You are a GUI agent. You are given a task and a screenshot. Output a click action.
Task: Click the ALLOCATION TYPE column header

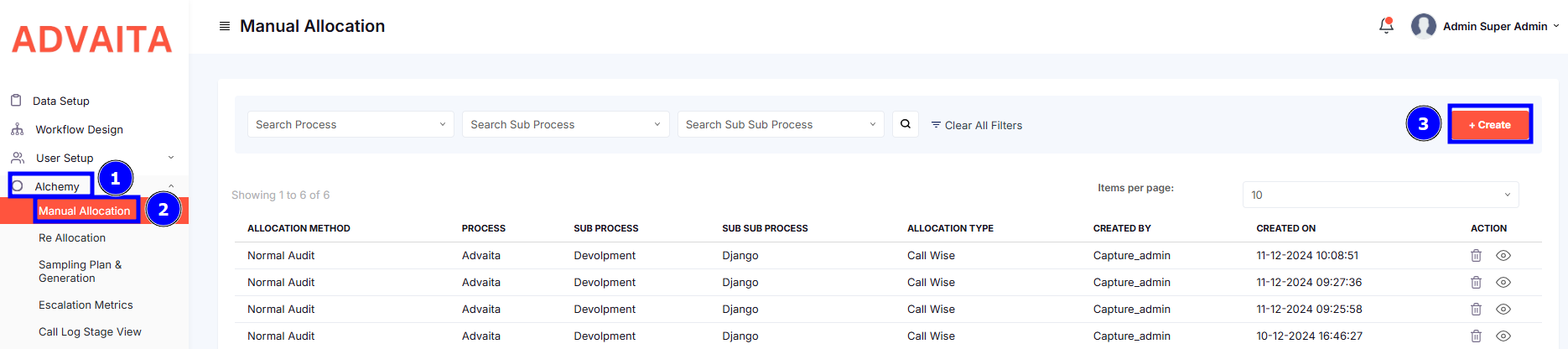tap(950, 228)
